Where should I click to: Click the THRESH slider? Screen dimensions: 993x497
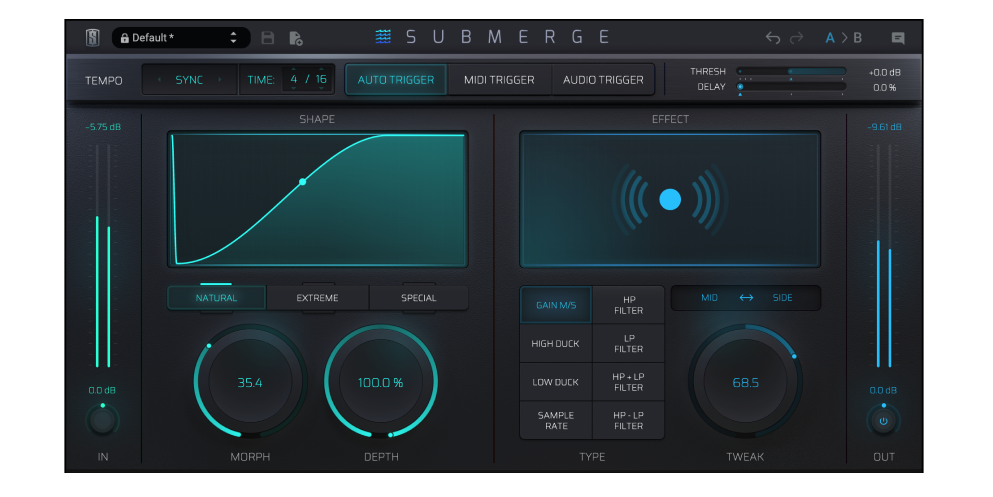(x=791, y=72)
